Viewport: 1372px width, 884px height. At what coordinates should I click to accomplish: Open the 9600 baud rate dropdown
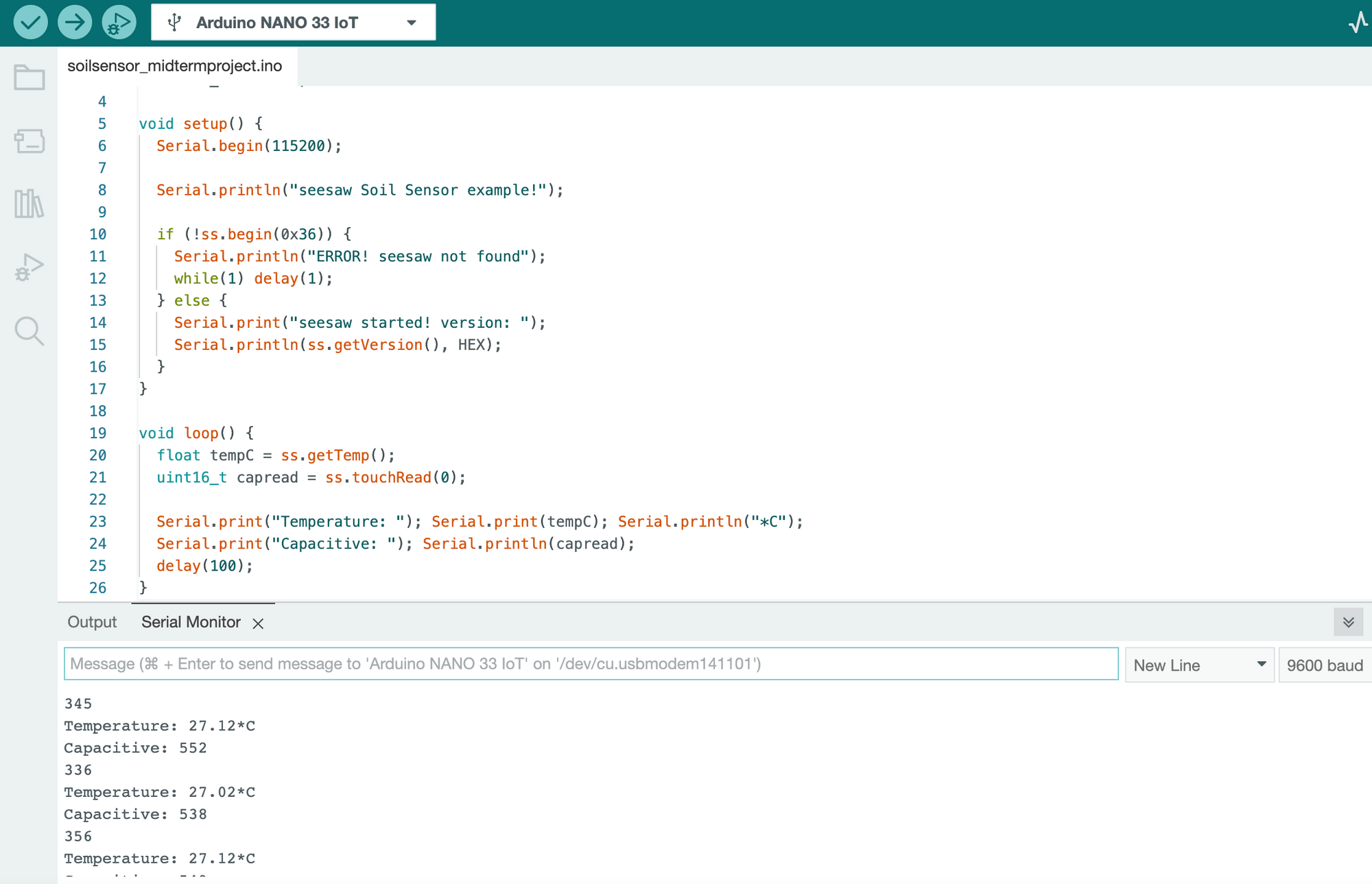(x=1324, y=665)
